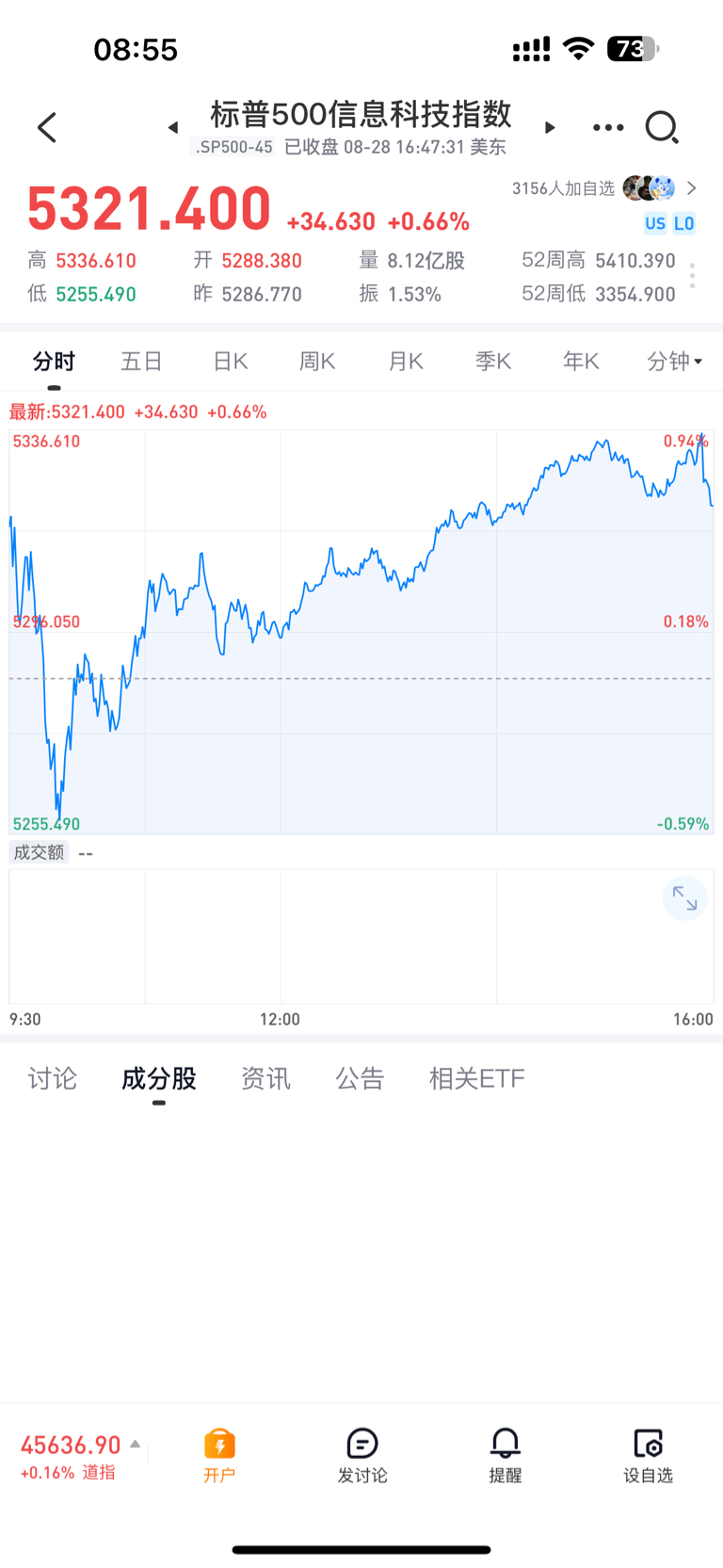The height and width of the screenshot is (1568, 723).
Task: Go back with the left arrow
Action: tap(47, 127)
